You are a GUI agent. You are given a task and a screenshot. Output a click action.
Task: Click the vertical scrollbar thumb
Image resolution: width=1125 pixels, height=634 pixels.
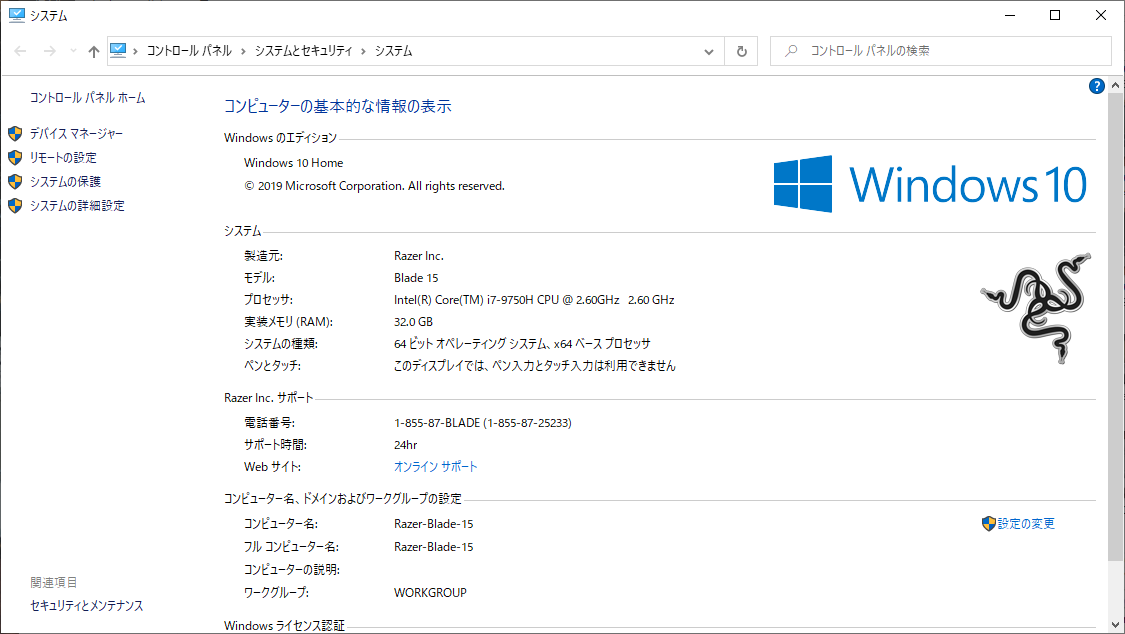coord(1115,326)
